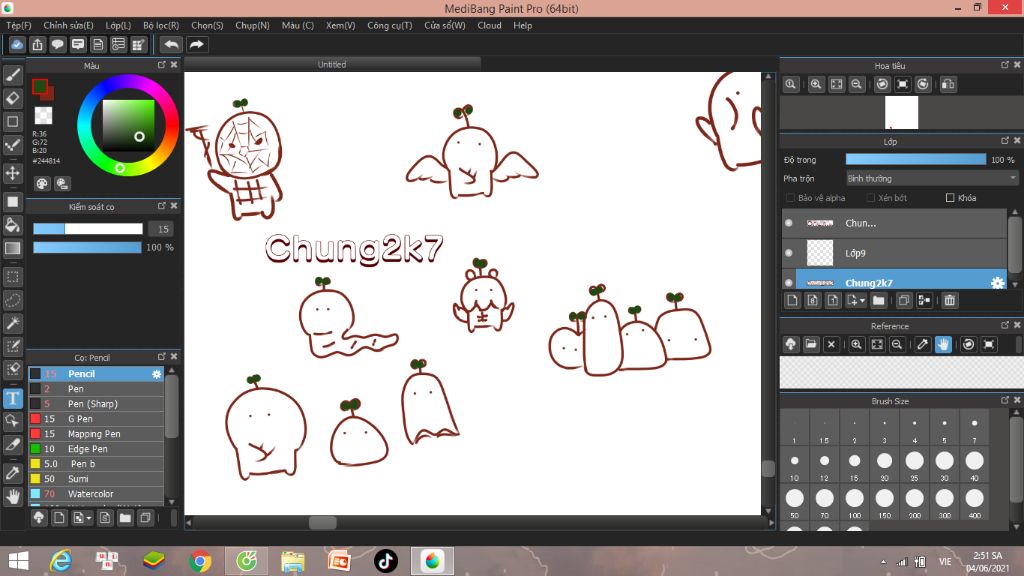This screenshot has width=1024, height=576.
Task: Enable the Khóa lock checkbox
Action: 950,198
